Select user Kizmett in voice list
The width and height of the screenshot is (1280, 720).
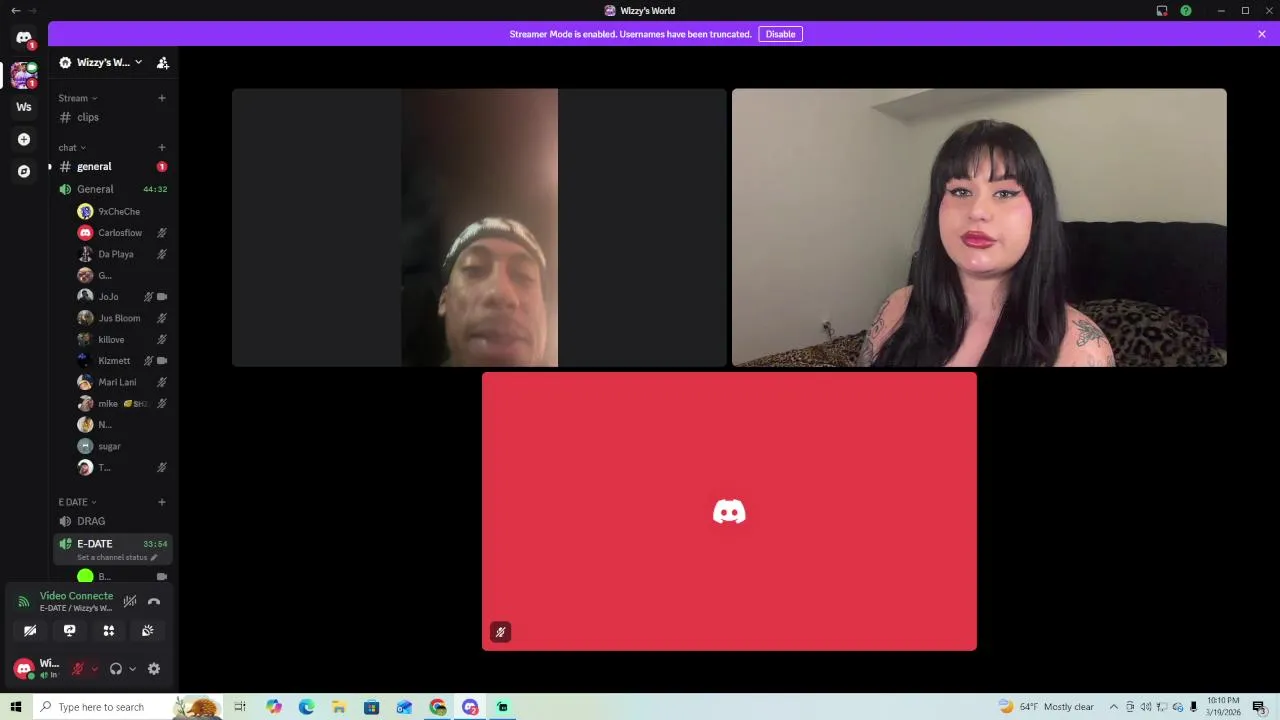tap(122, 361)
